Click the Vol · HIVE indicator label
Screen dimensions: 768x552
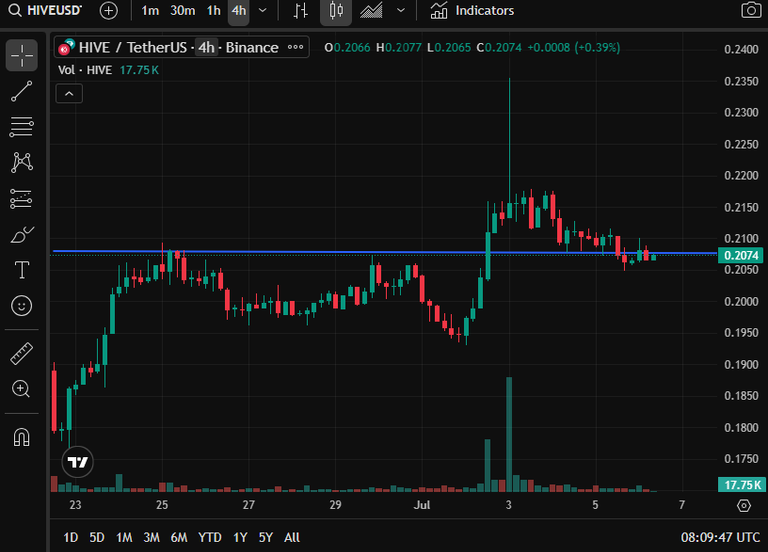tap(85, 70)
